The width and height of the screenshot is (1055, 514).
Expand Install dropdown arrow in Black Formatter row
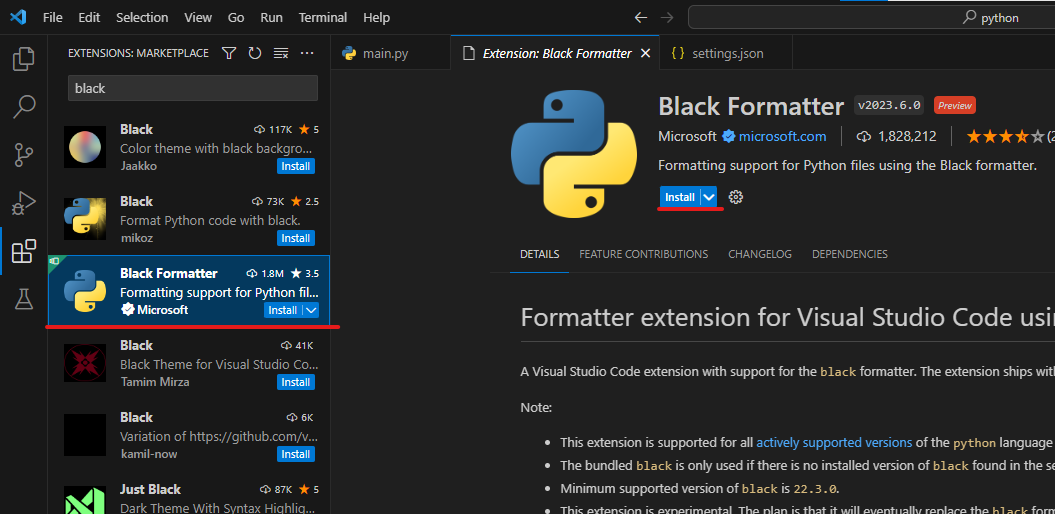(311, 310)
